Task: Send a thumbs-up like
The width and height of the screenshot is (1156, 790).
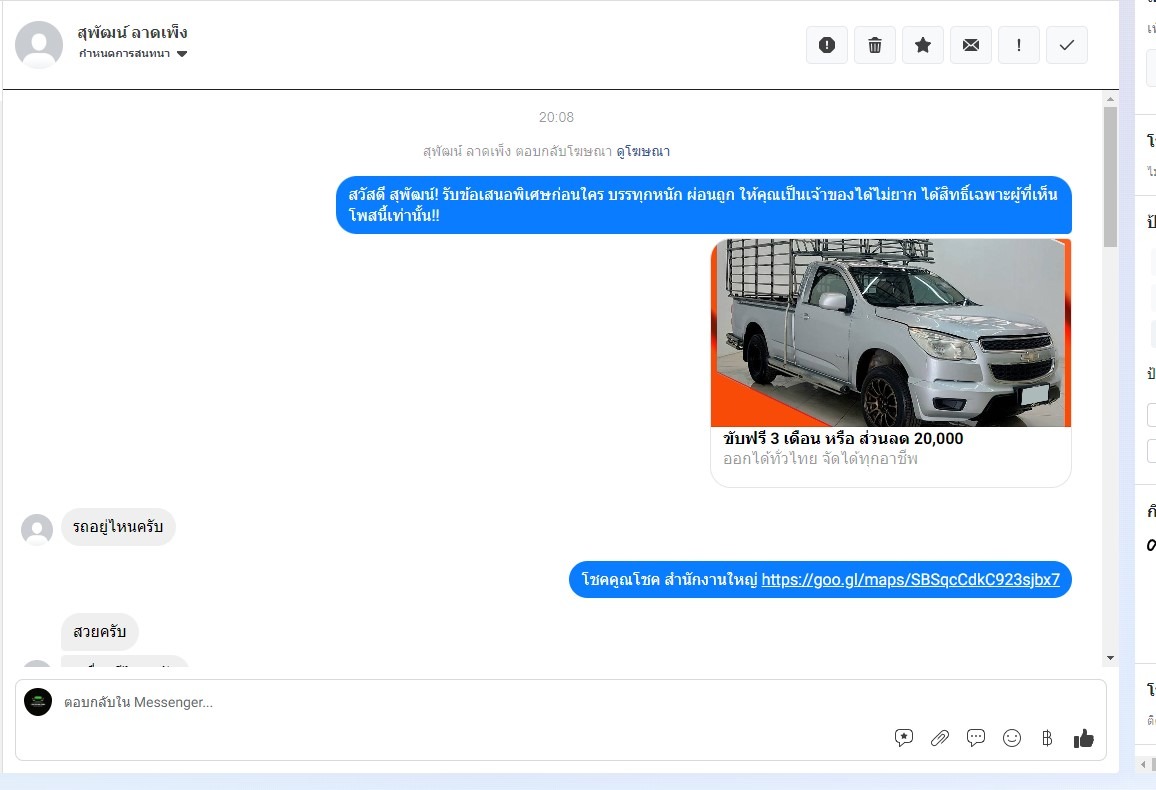Action: [1083, 738]
